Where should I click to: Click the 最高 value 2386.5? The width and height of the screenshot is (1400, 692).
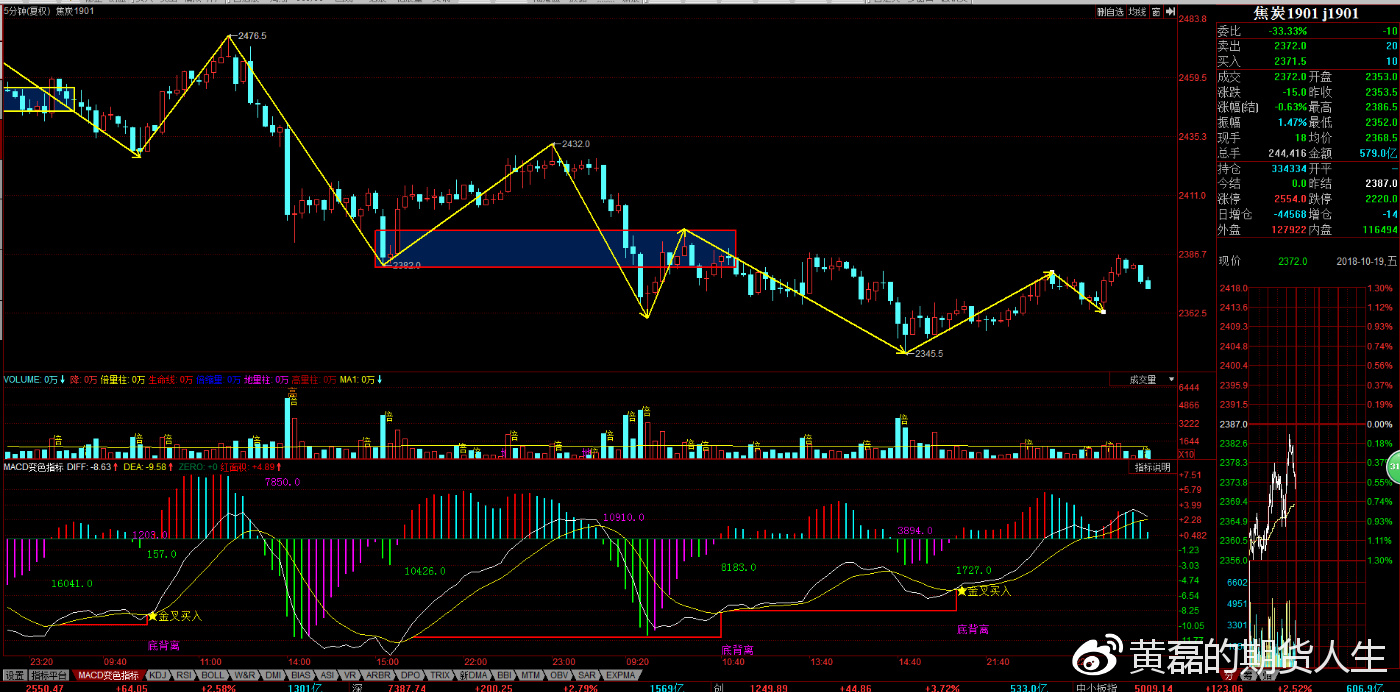[x=1380, y=107]
